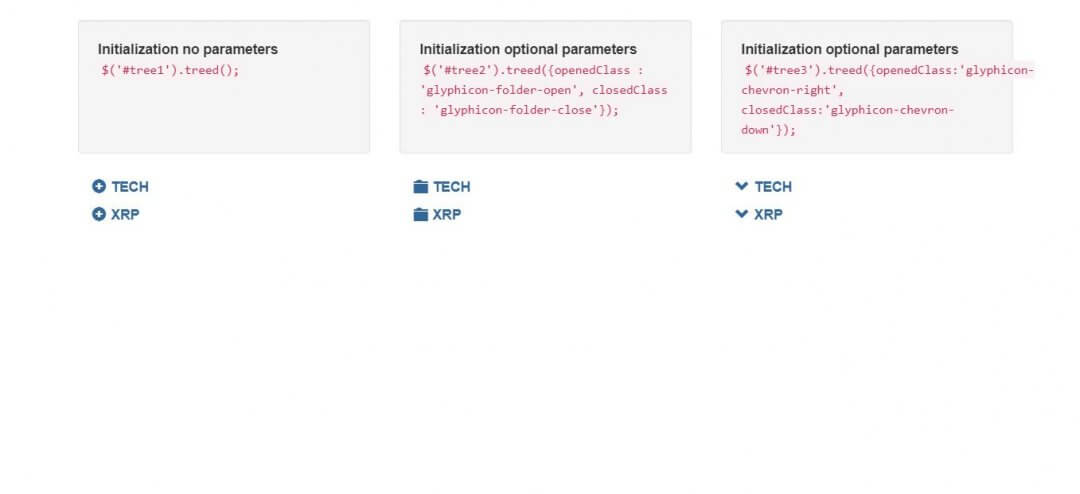Select the TECH label with plus-circle icon
Image resolution: width=1080 pixels, height=494 pixels.
pos(129,187)
